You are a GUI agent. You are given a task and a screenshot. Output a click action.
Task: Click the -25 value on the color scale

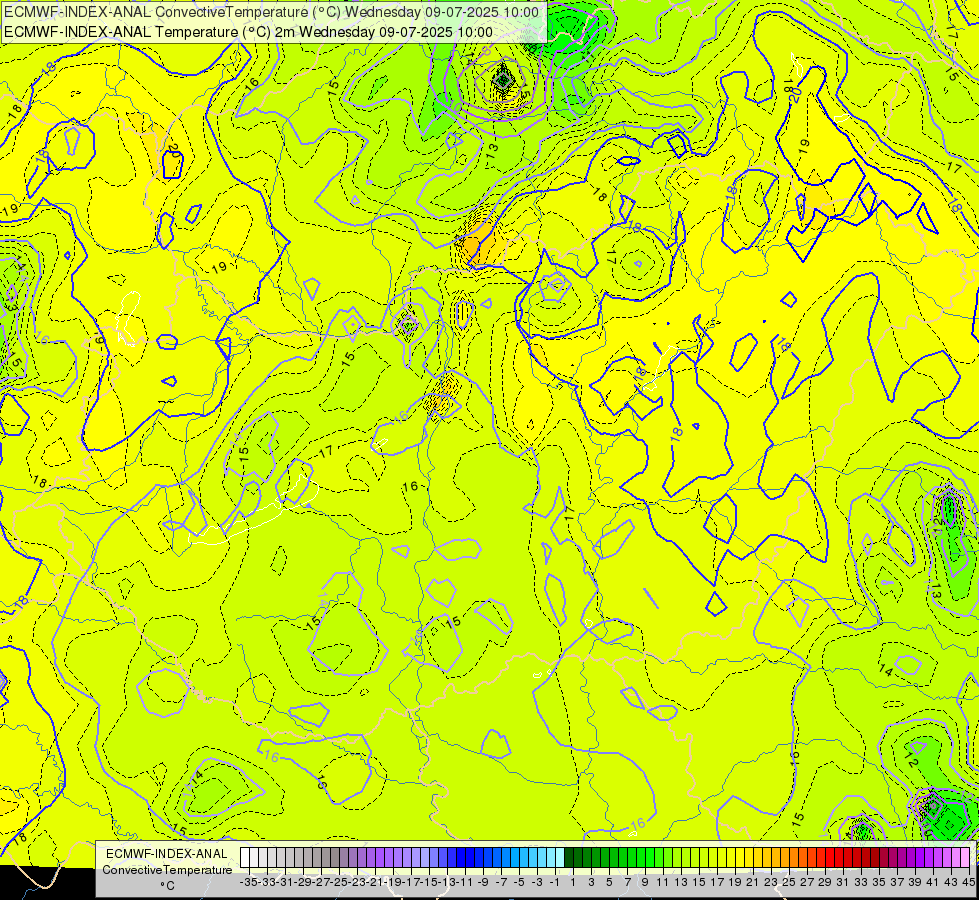(x=339, y=882)
